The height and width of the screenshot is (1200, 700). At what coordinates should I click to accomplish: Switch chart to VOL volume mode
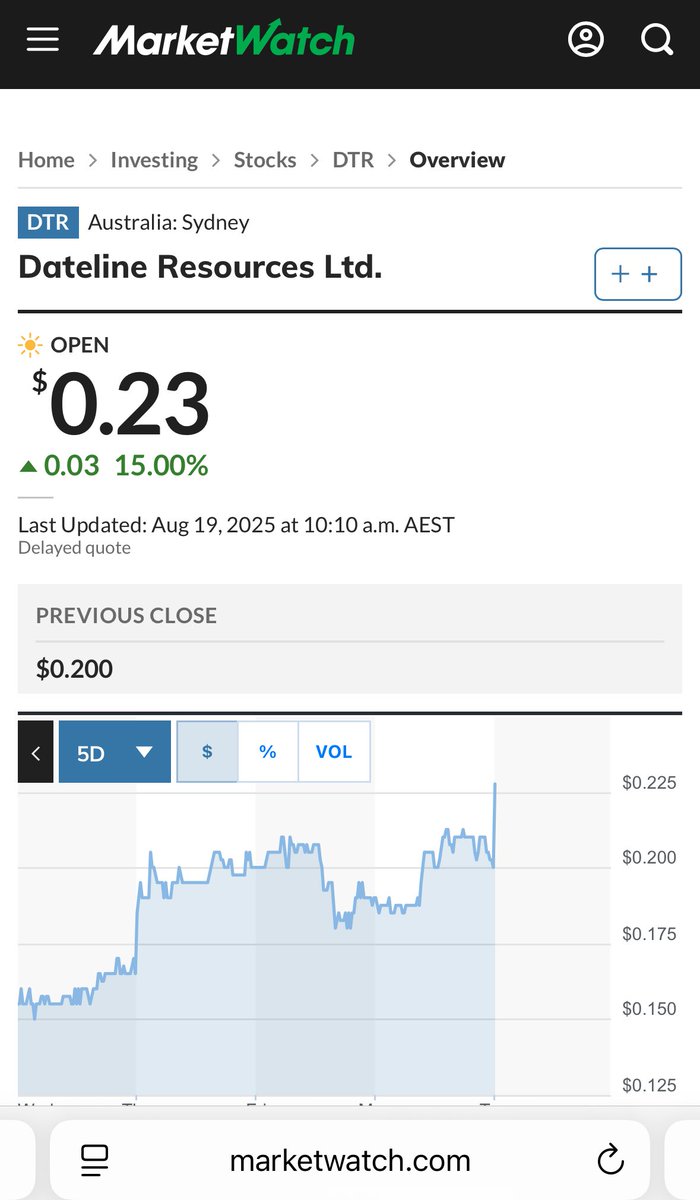pyautogui.click(x=334, y=751)
